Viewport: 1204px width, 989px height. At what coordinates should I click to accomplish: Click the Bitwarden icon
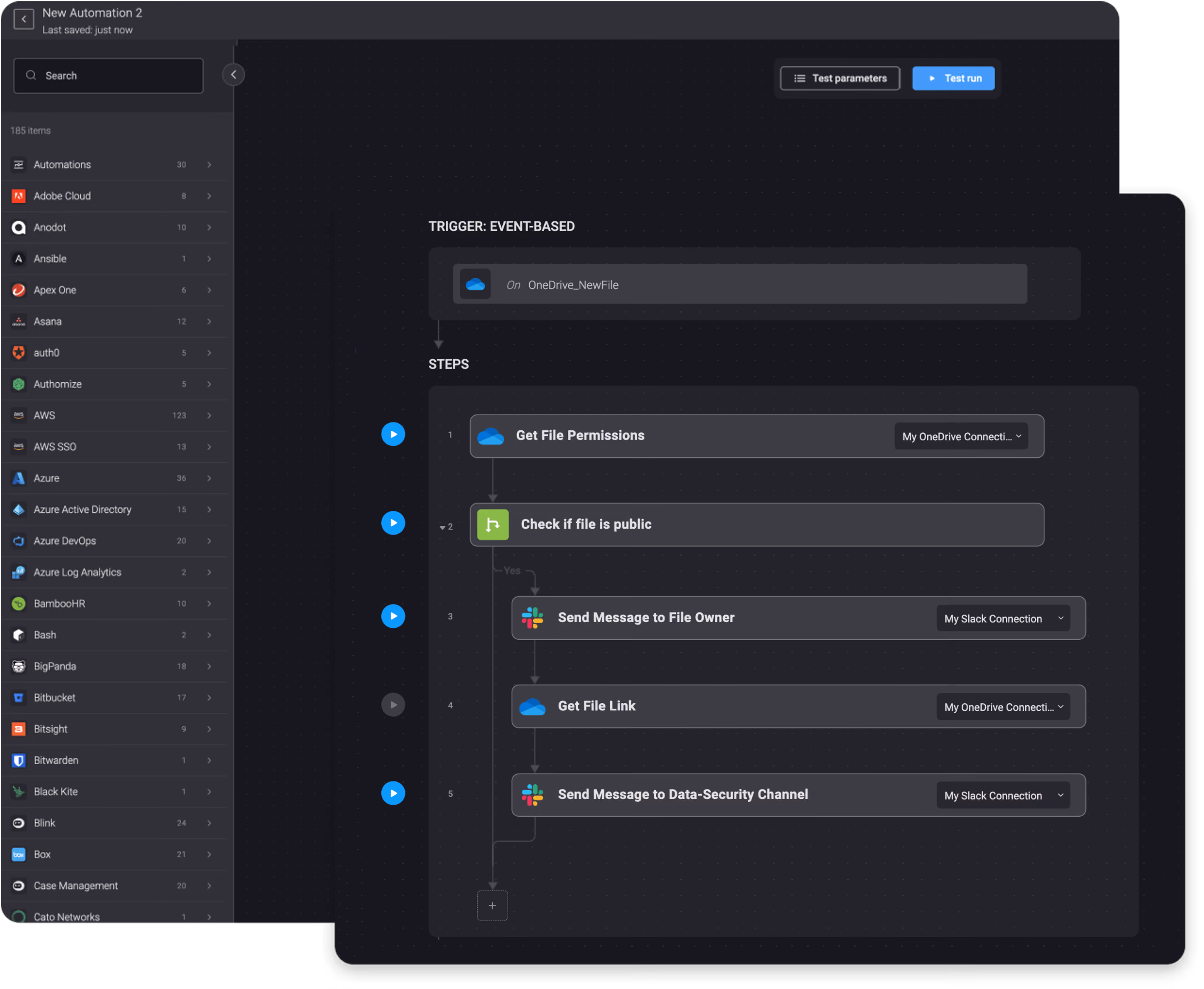click(19, 761)
